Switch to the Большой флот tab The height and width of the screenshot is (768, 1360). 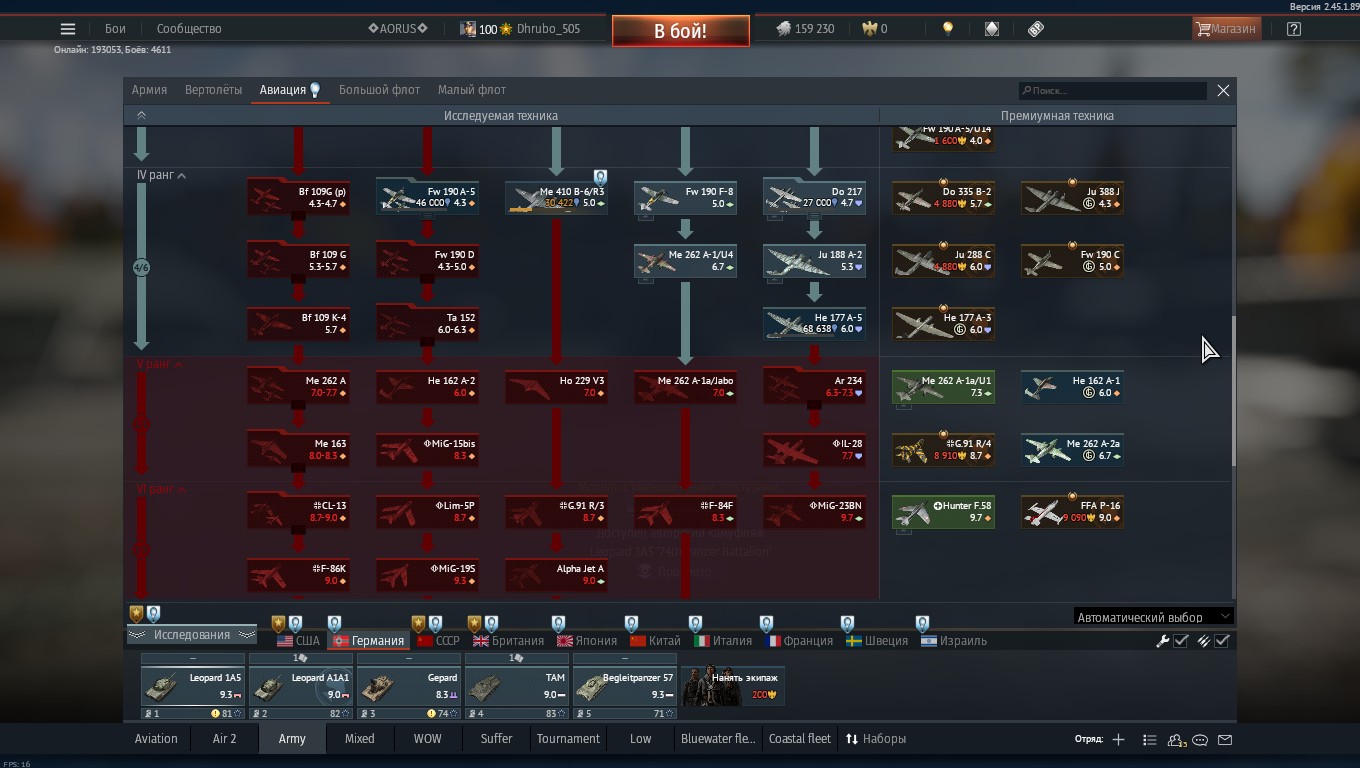pyautogui.click(x=380, y=90)
